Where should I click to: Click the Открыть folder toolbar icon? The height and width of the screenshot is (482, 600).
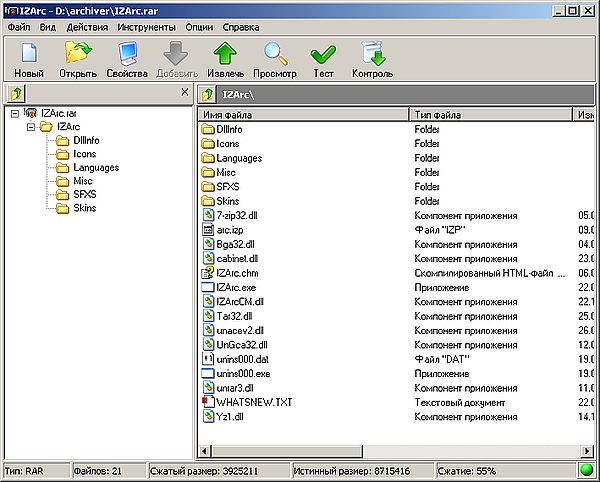(78, 52)
